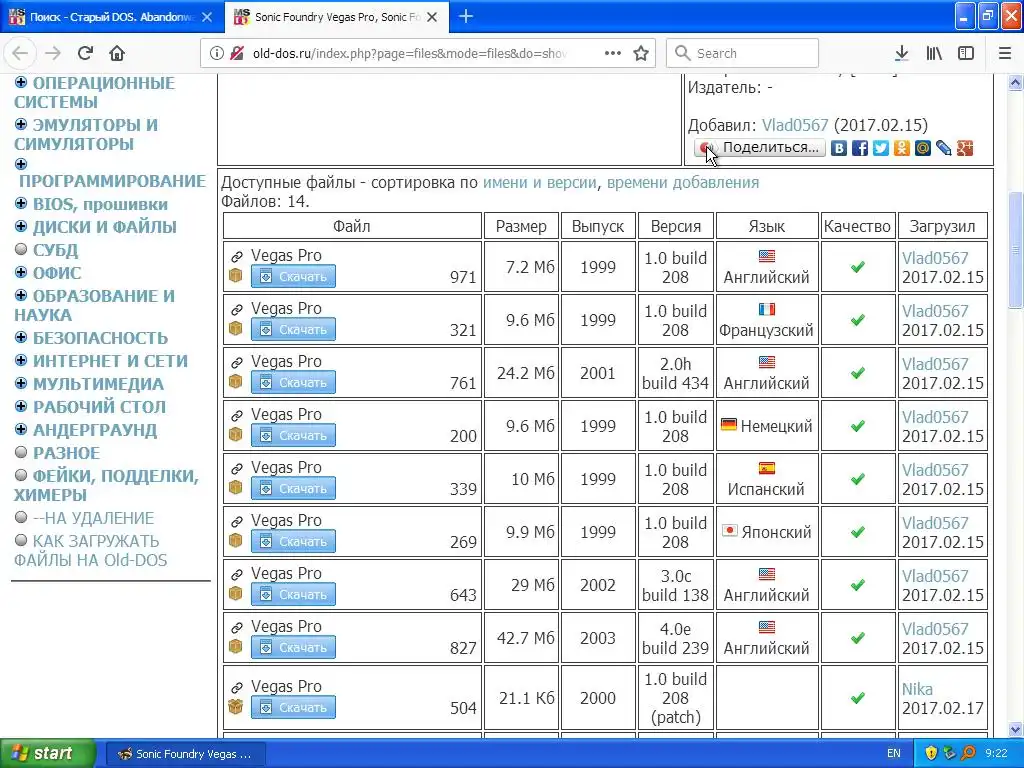Click the address bar URL
This screenshot has height=768, width=1024.
click(409, 54)
